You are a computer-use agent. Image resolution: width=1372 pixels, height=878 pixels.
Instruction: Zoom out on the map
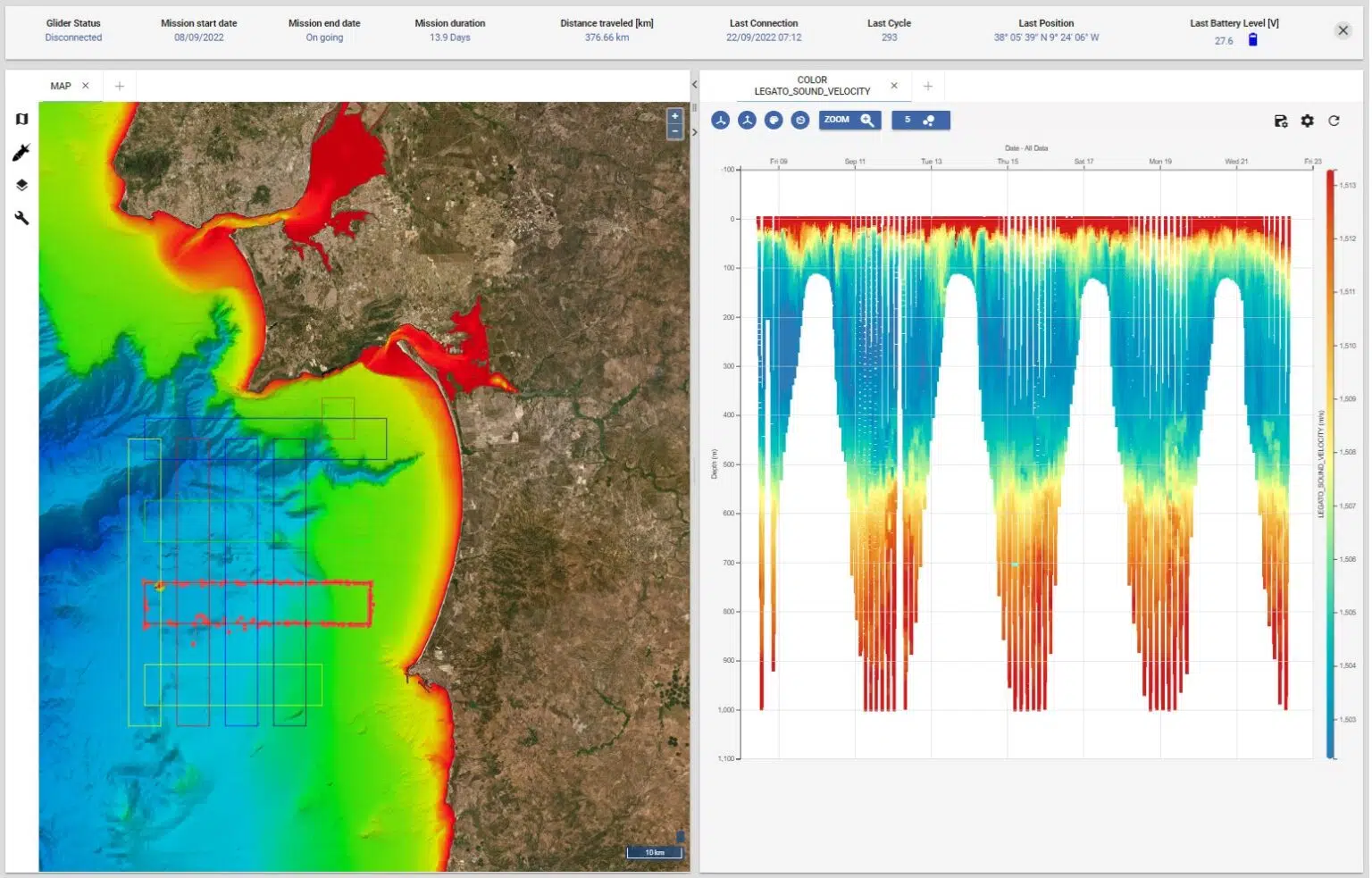675,131
